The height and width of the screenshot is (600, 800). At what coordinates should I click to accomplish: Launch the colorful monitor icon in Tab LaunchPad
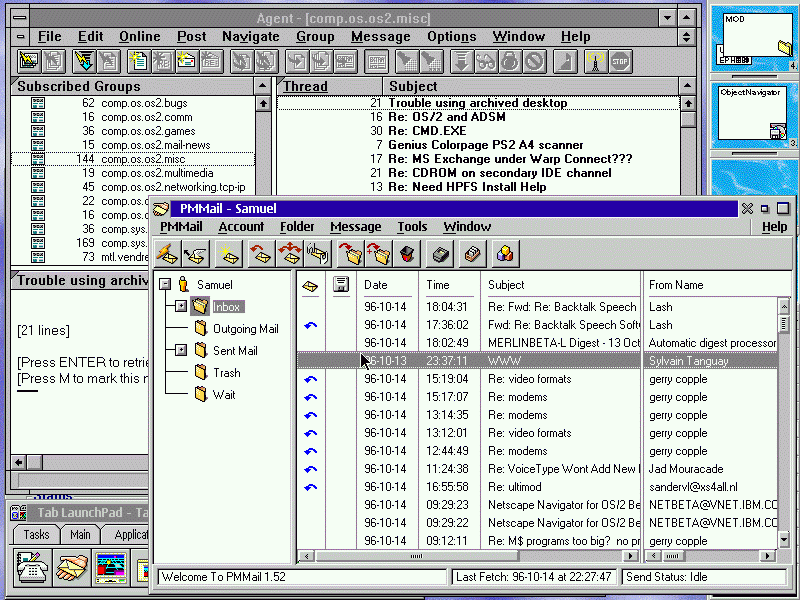(x=111, y=567)
